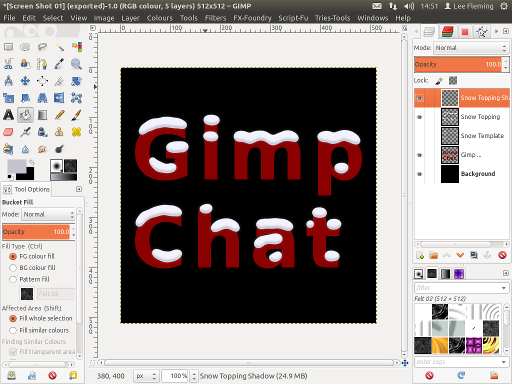This screenshot has height=384, width=512.
Task: Select the Clone stamp tool
Action: tap(59, 132)
